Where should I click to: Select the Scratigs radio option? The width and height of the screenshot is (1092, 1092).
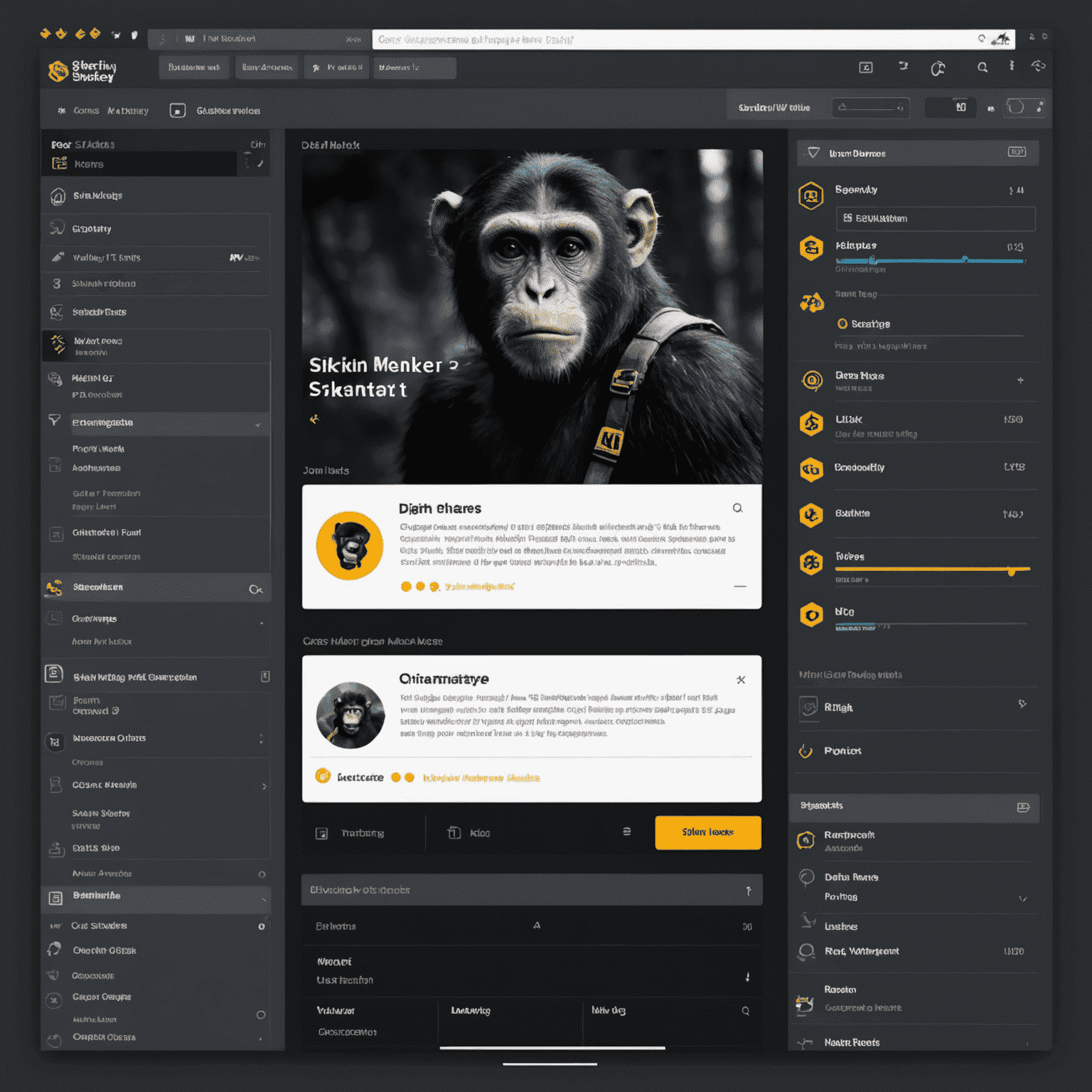tap(842, 323)
